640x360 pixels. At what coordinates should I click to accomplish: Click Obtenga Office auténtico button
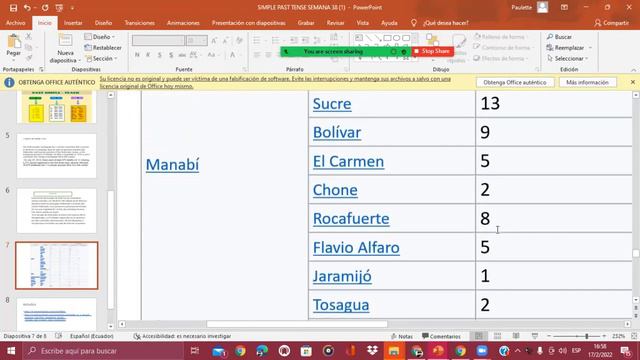[515, 82]
